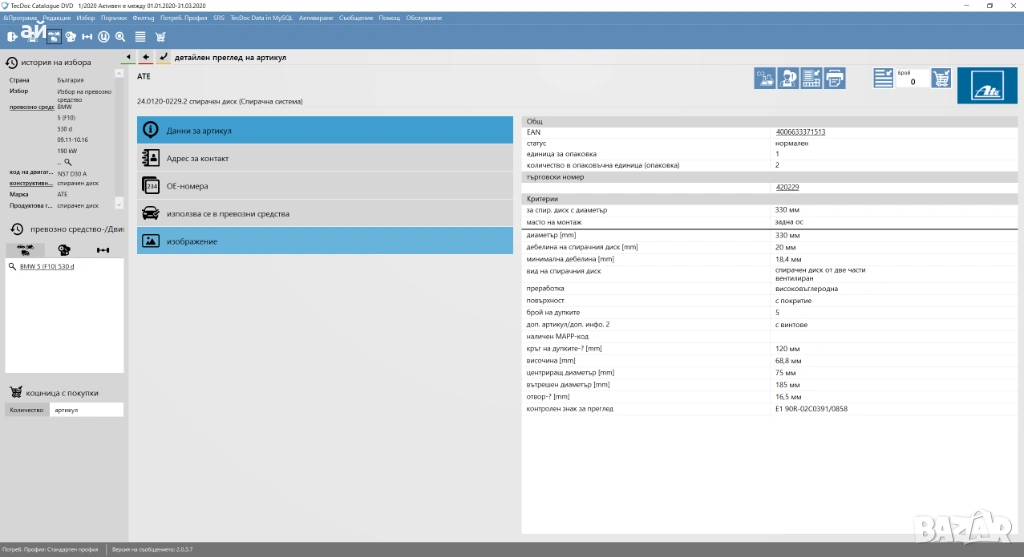
Task: Switch to engine tab in vehicle history panel
Action: pos(65,250)
